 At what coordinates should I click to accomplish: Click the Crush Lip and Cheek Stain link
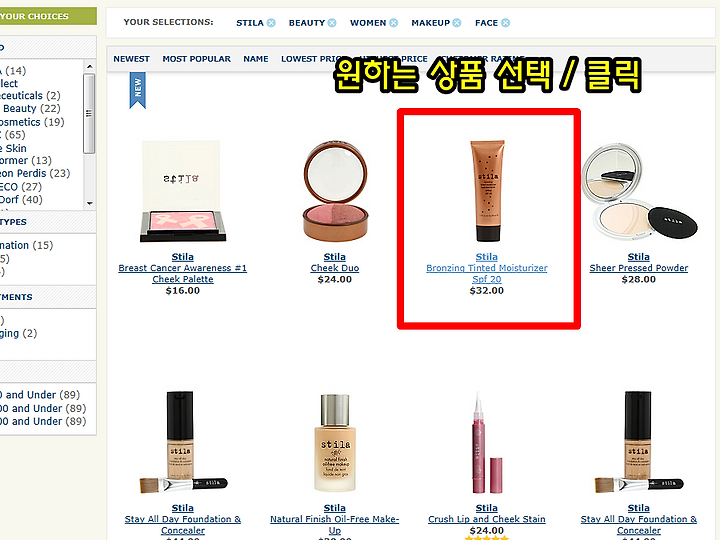pyautogui.click(x=487, y=519)
